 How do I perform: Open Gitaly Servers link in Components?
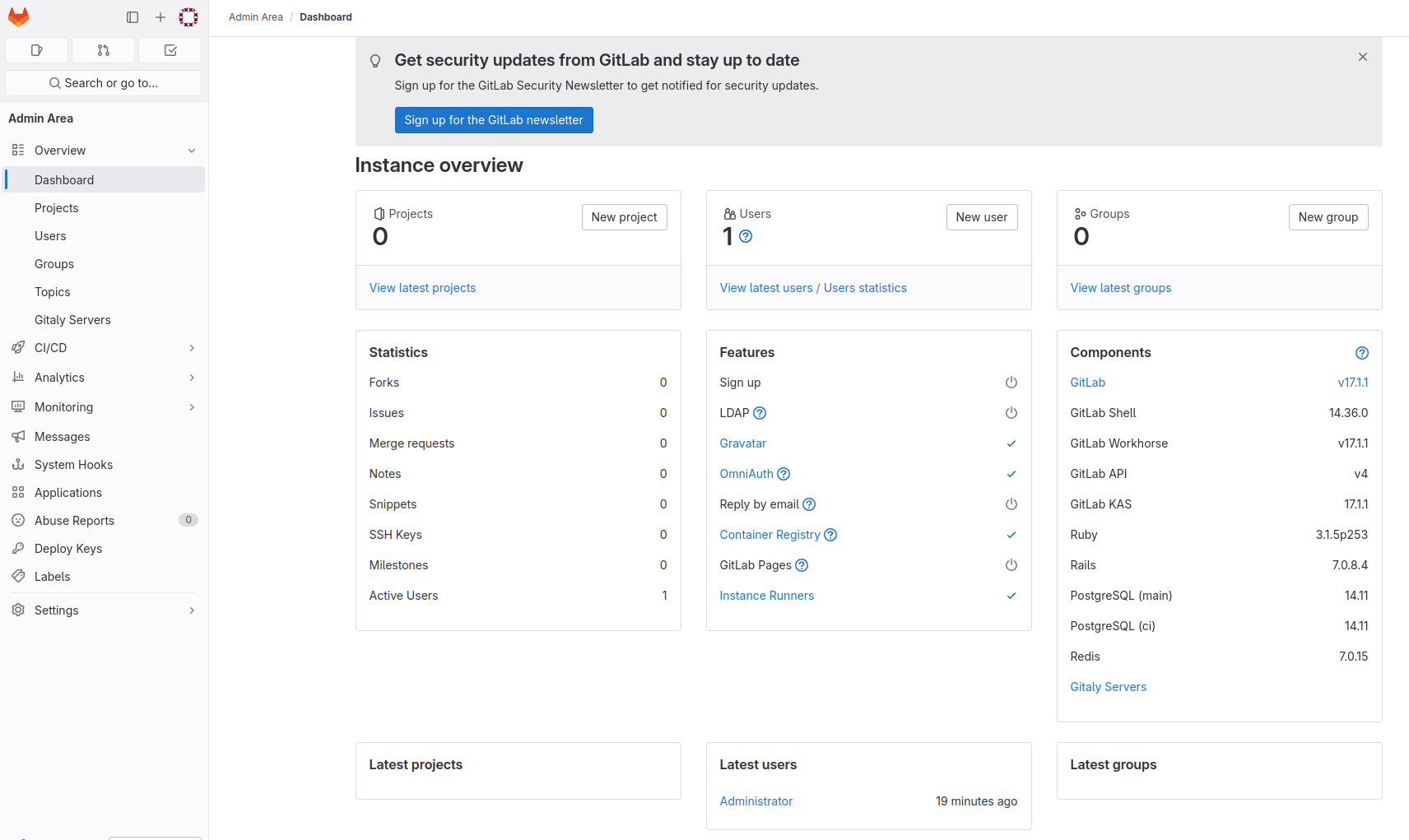coord(1109,687)
